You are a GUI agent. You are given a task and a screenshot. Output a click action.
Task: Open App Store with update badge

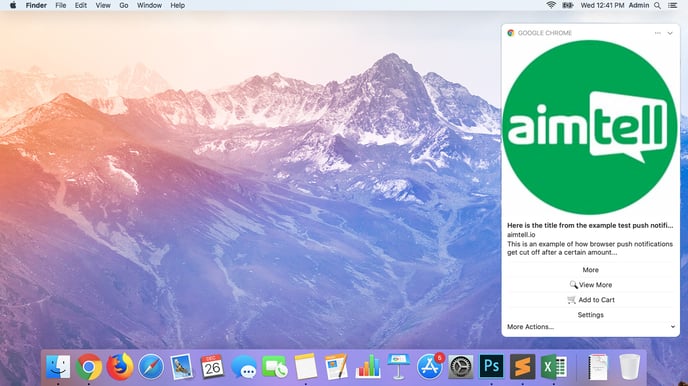point(430,366)
